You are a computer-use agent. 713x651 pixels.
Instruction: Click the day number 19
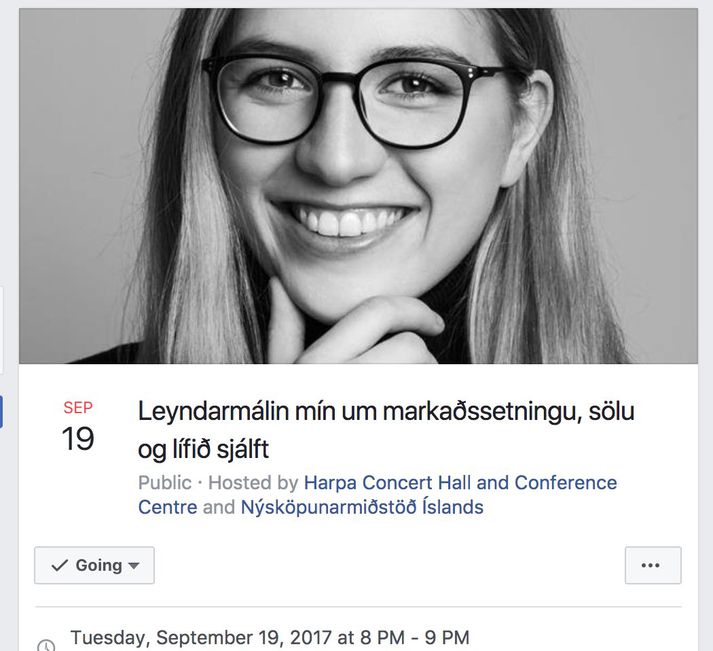(x=78, y=439)
